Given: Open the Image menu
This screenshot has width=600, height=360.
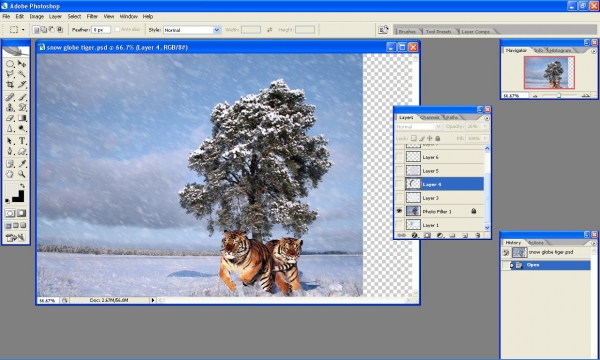Looking at the screenshot, I should click(37, 16).
